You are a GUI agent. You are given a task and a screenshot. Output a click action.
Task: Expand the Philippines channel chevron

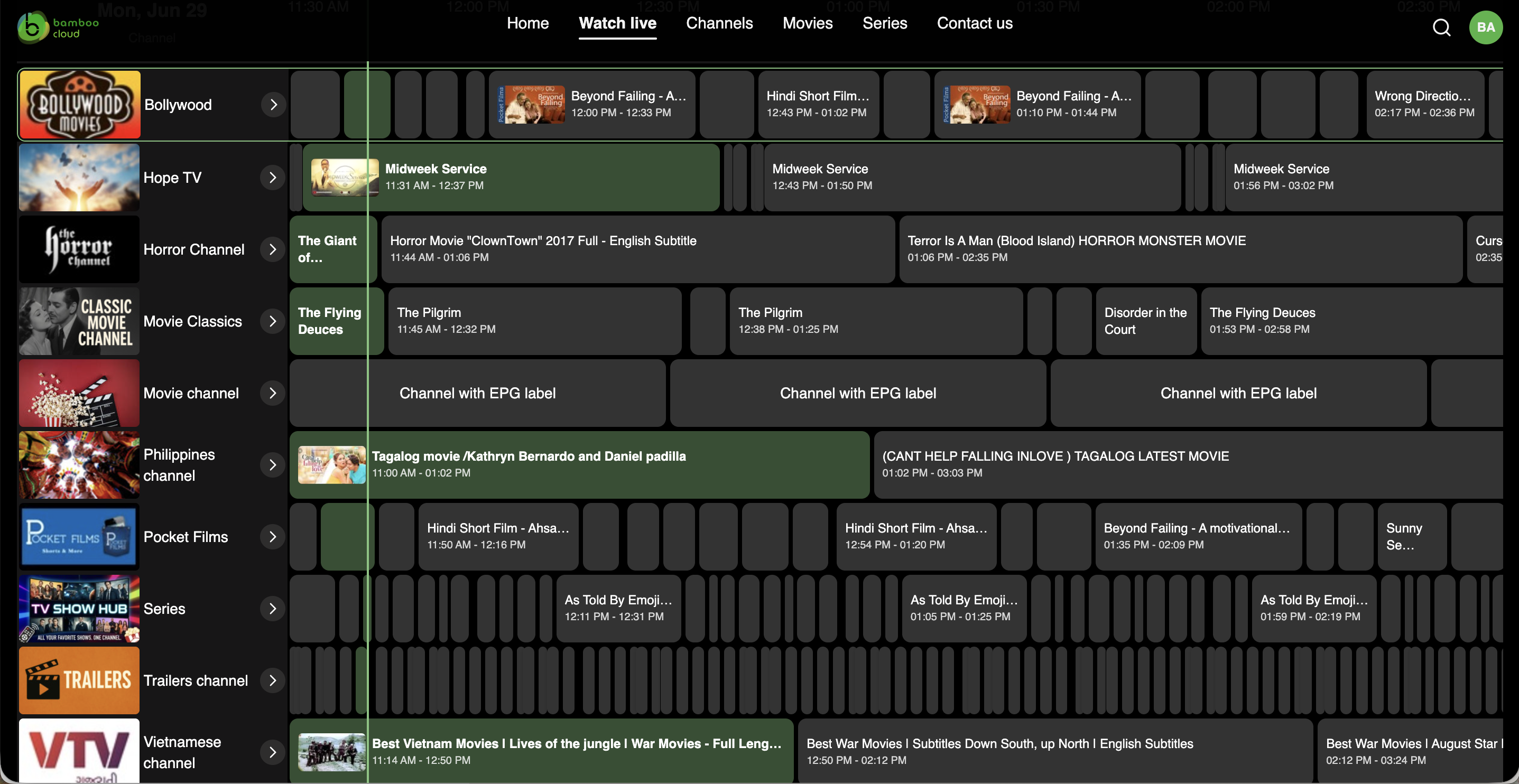pos(272,465)
